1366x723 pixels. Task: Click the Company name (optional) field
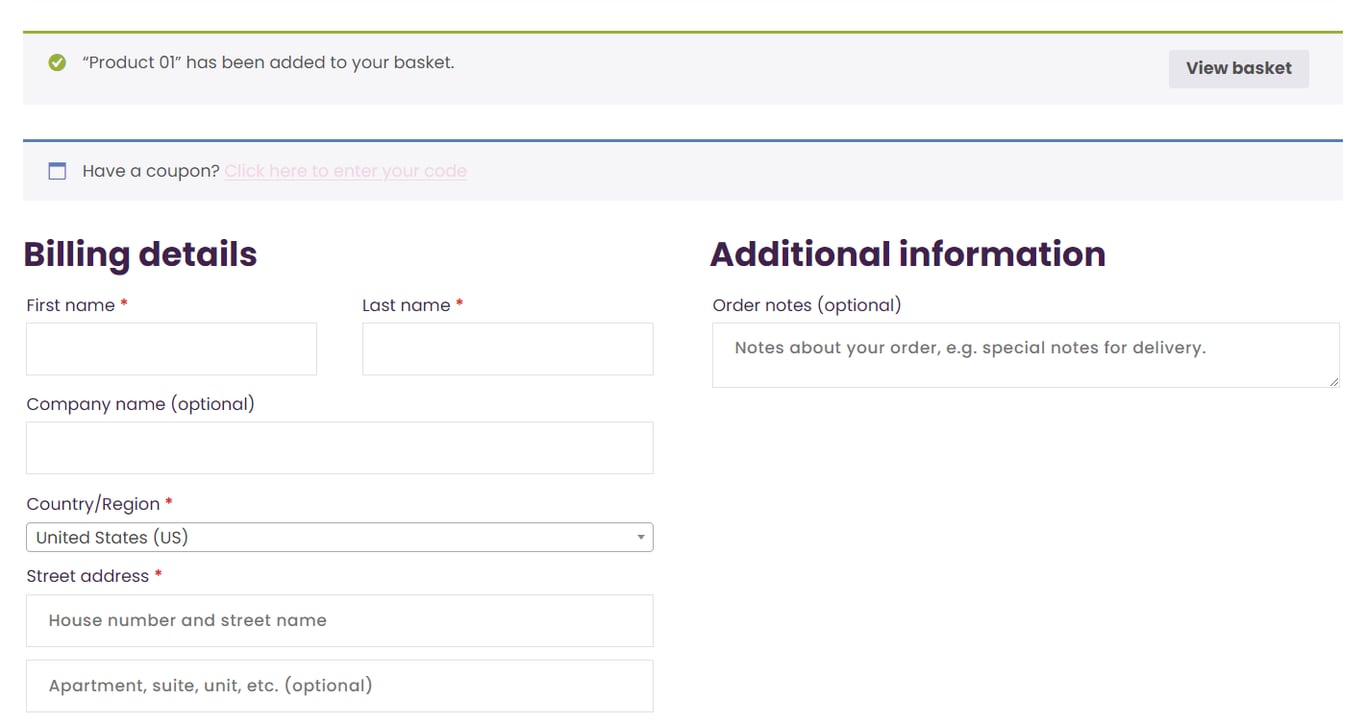tap(339, 447)
